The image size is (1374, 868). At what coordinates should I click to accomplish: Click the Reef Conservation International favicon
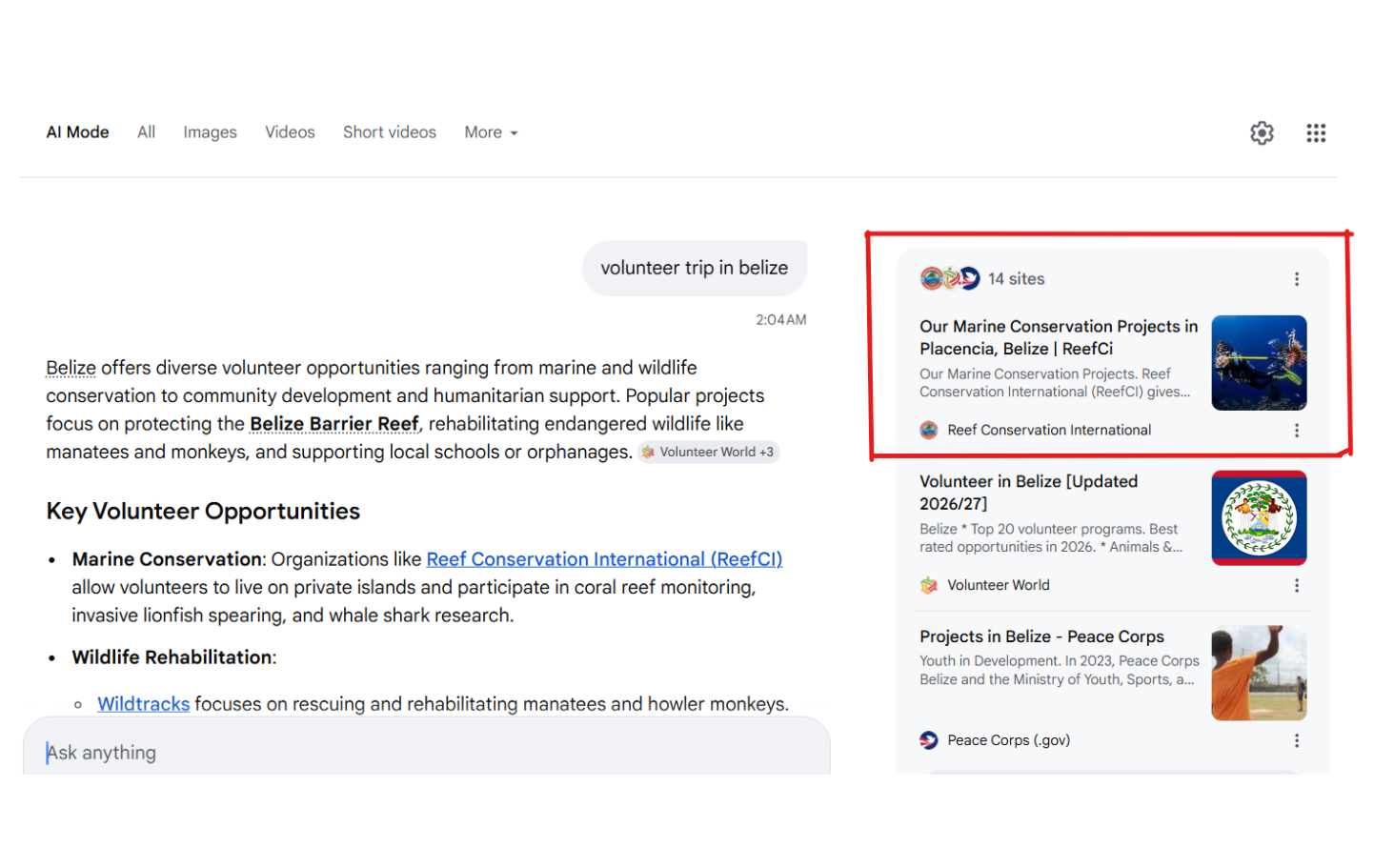pos(928,431)
